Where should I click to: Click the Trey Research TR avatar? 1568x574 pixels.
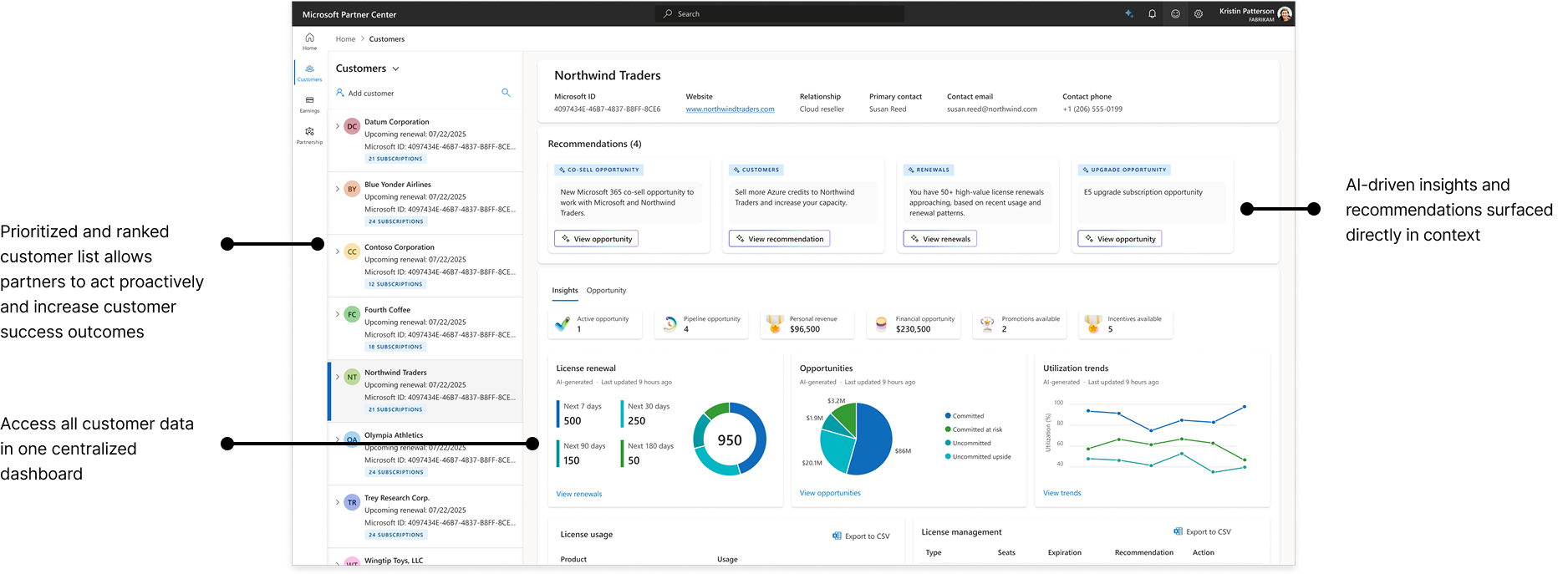(x=352, y=502)
